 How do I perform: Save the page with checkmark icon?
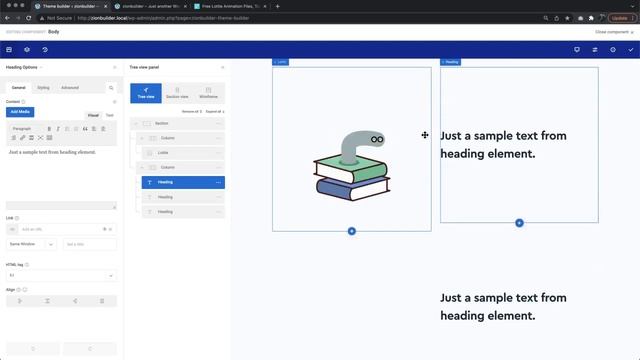[631, 49]
